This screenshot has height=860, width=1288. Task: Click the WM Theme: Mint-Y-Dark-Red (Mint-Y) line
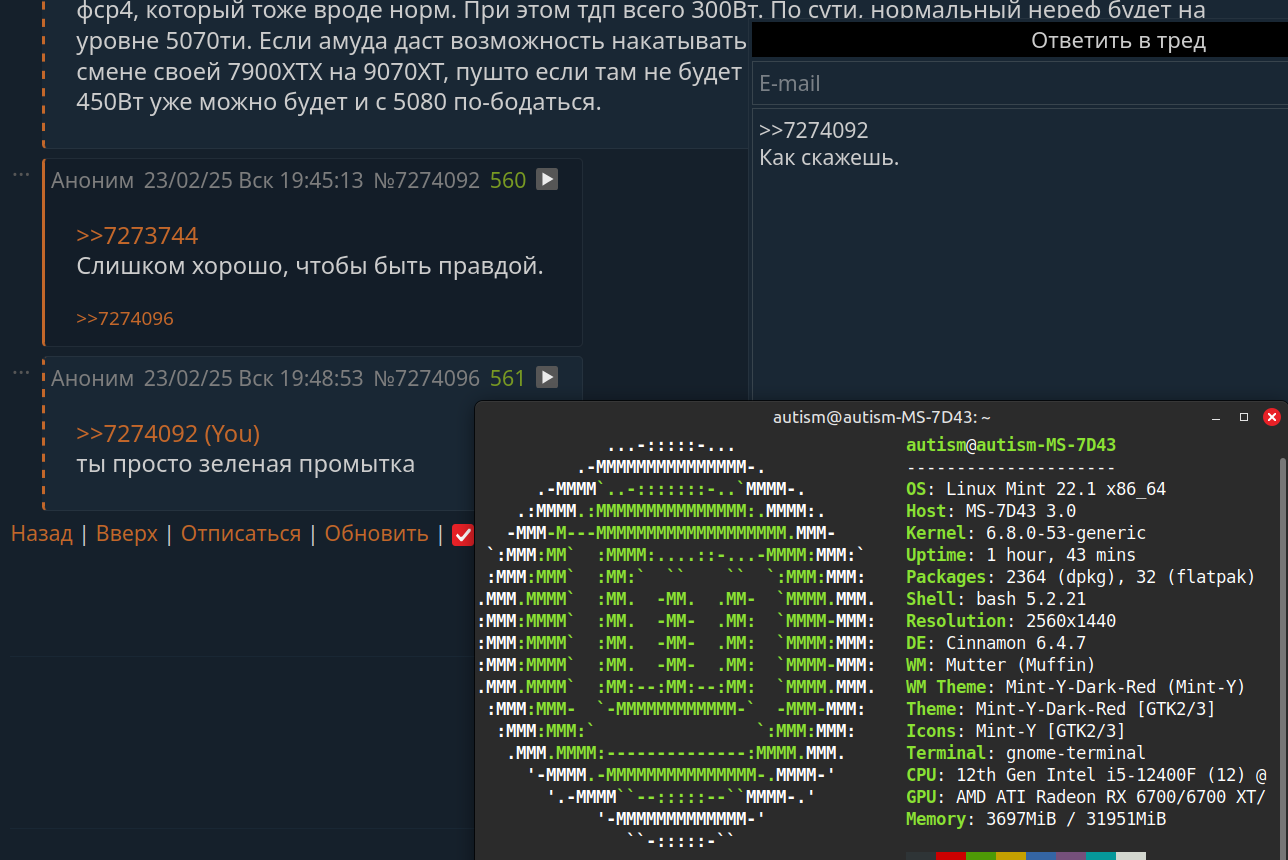click(1076, 687)
